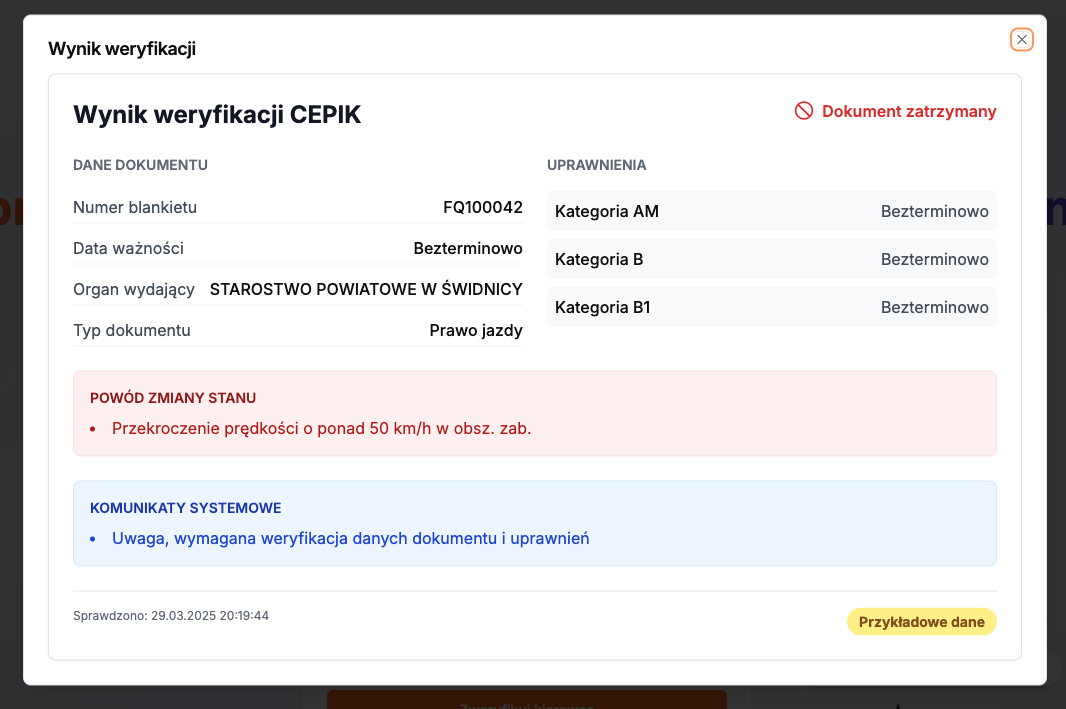Click the Sprawdzono timestamp text
Image resolution: width=1066 pixels, height=709 pixels.
click(171, 616)
